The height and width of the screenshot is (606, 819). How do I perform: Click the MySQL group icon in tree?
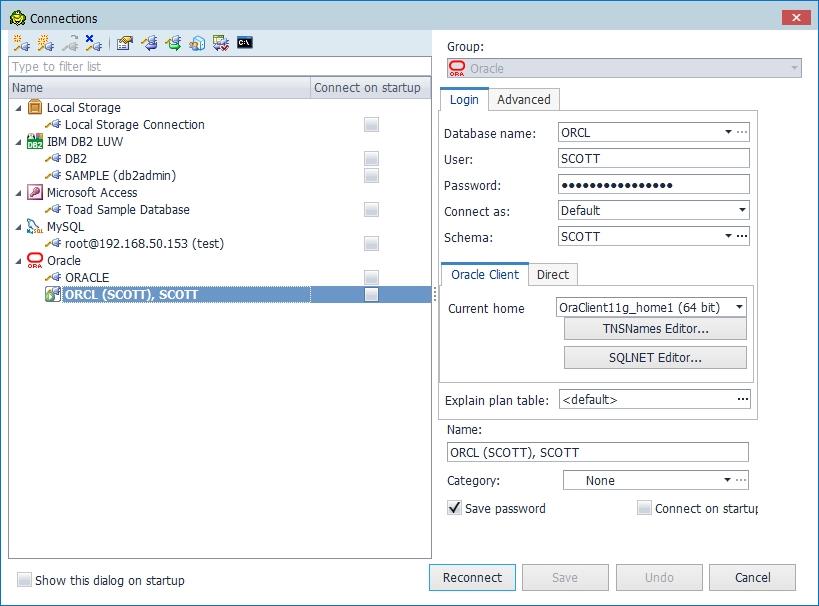point(35,227)
